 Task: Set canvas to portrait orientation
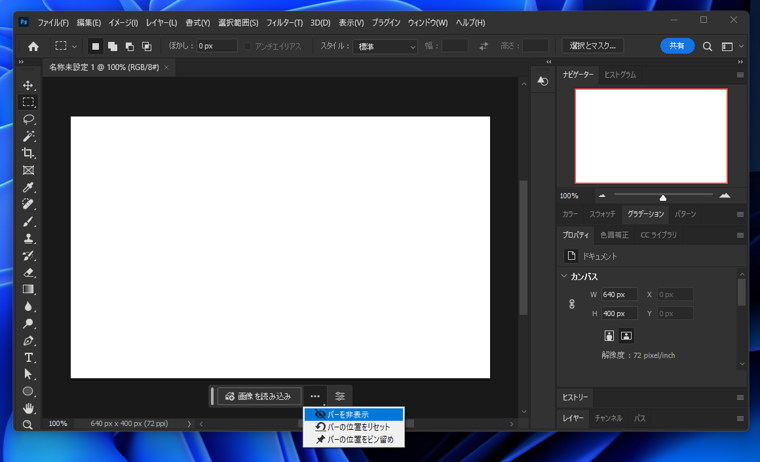coord(609,335)
